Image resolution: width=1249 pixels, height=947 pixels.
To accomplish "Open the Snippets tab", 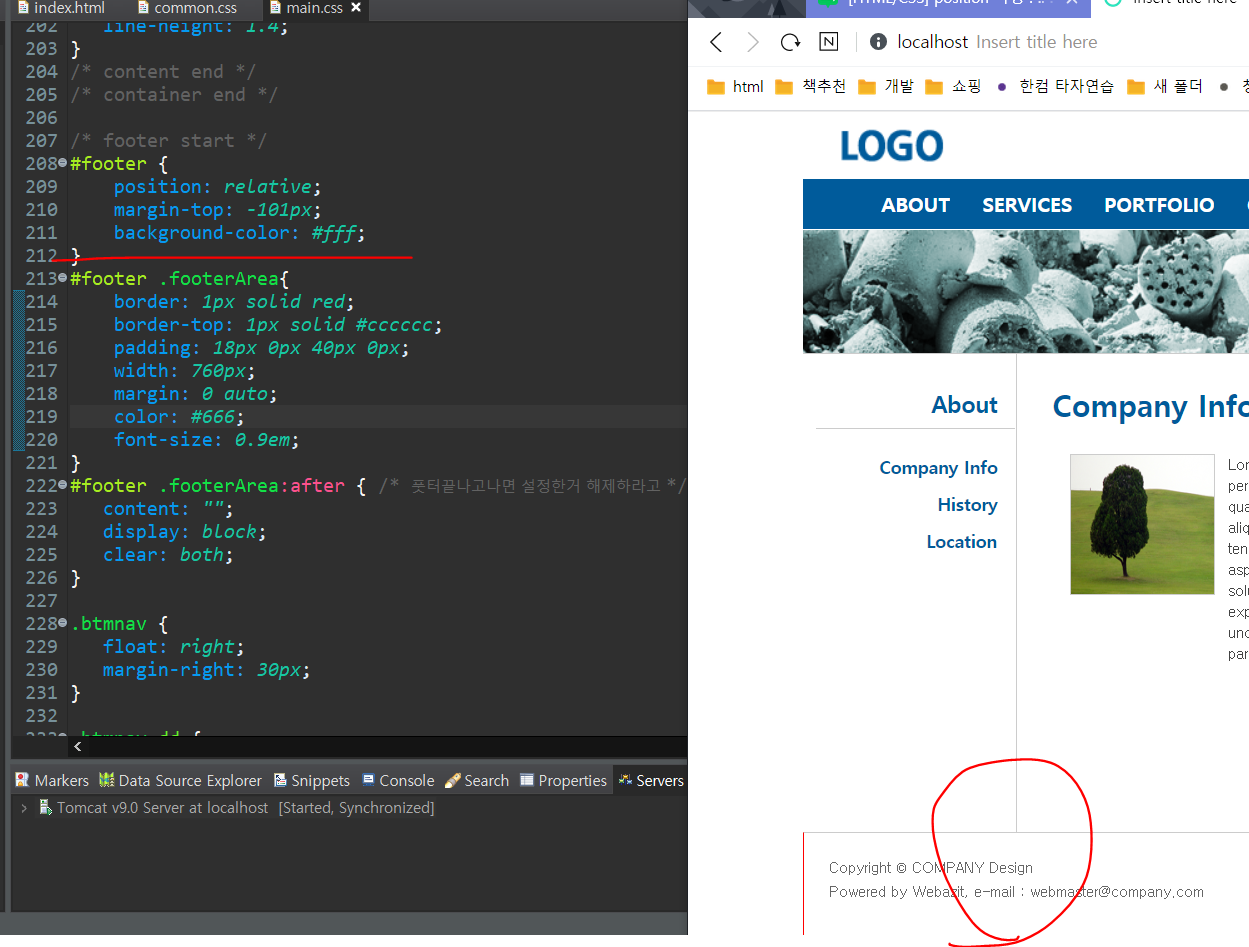I will pyautogui.click(x=310, y=780).
